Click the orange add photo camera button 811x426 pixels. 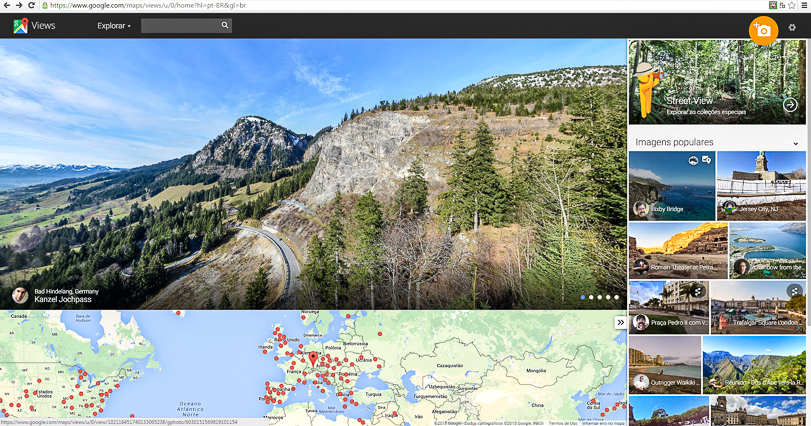(x=763, y=30)
